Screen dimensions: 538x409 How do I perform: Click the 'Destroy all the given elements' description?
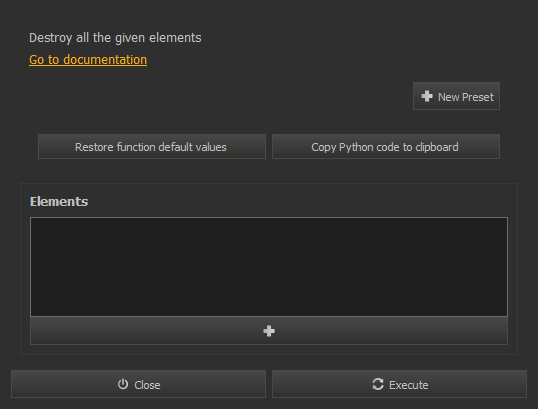coord(115,38)
